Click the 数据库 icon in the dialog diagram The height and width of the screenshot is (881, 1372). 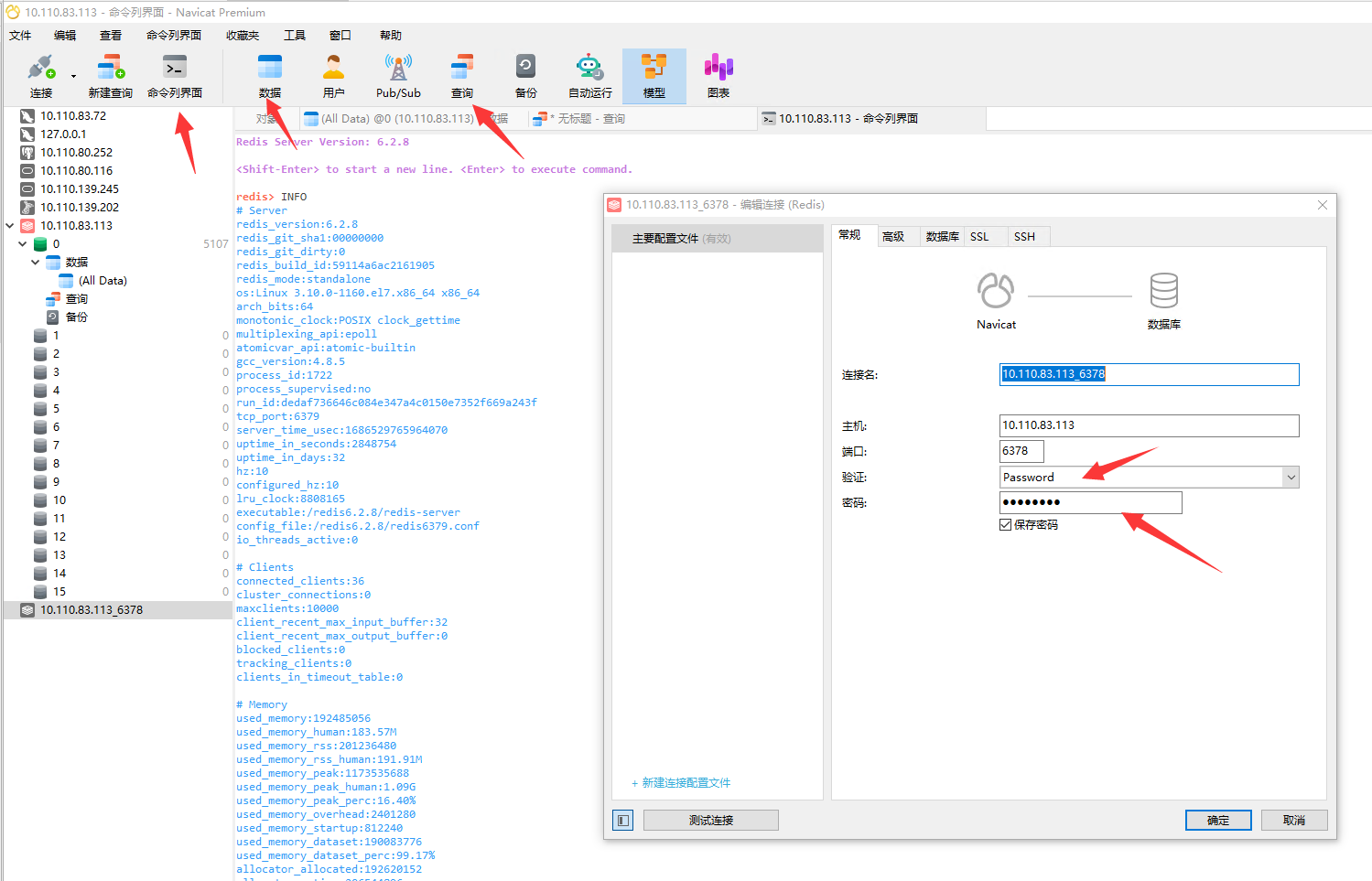coord(1164,291)
